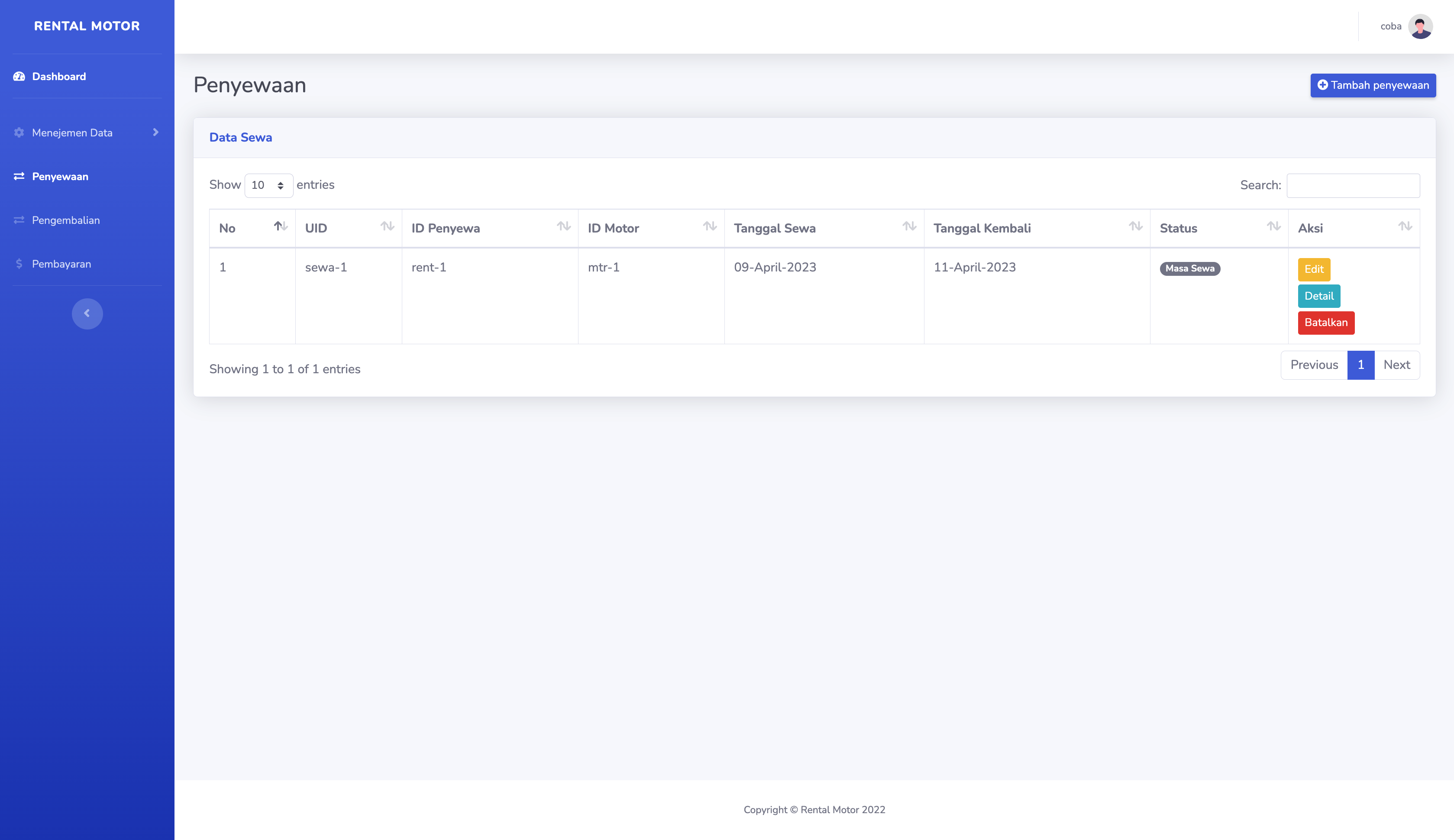Click inside the Search field
Viewport: 1454px width, 840px height.
click(x=1353, y=185)
